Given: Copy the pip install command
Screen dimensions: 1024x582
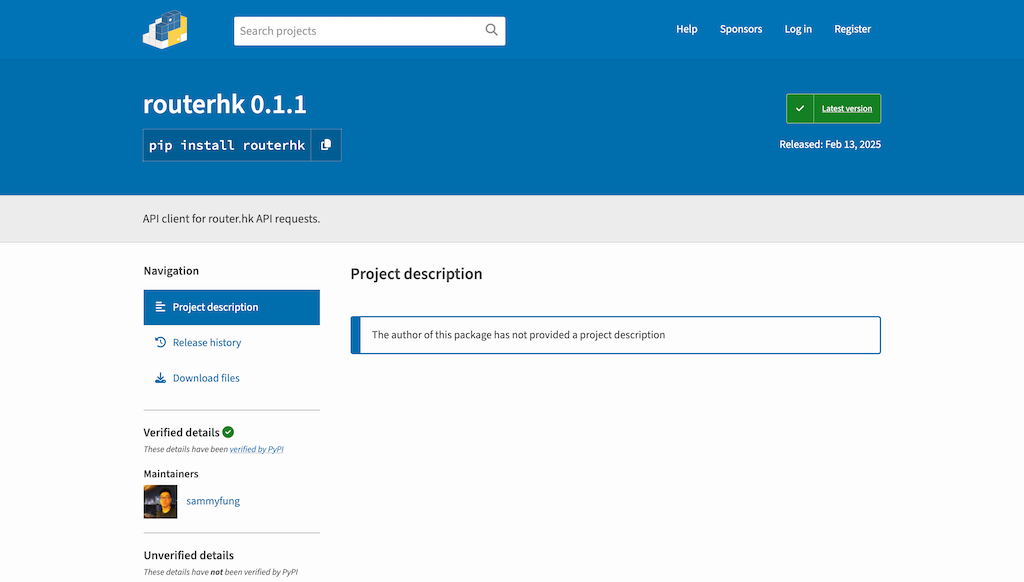Looking at the screenshot, I should [x=326, y=145].
